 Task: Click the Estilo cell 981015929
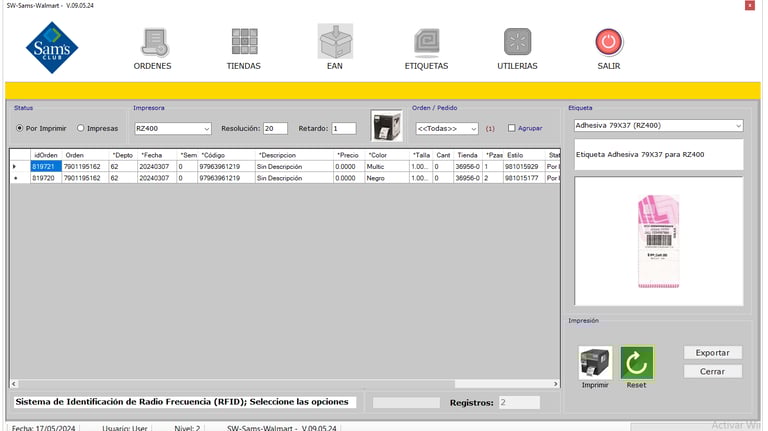(x=525, y=167)
